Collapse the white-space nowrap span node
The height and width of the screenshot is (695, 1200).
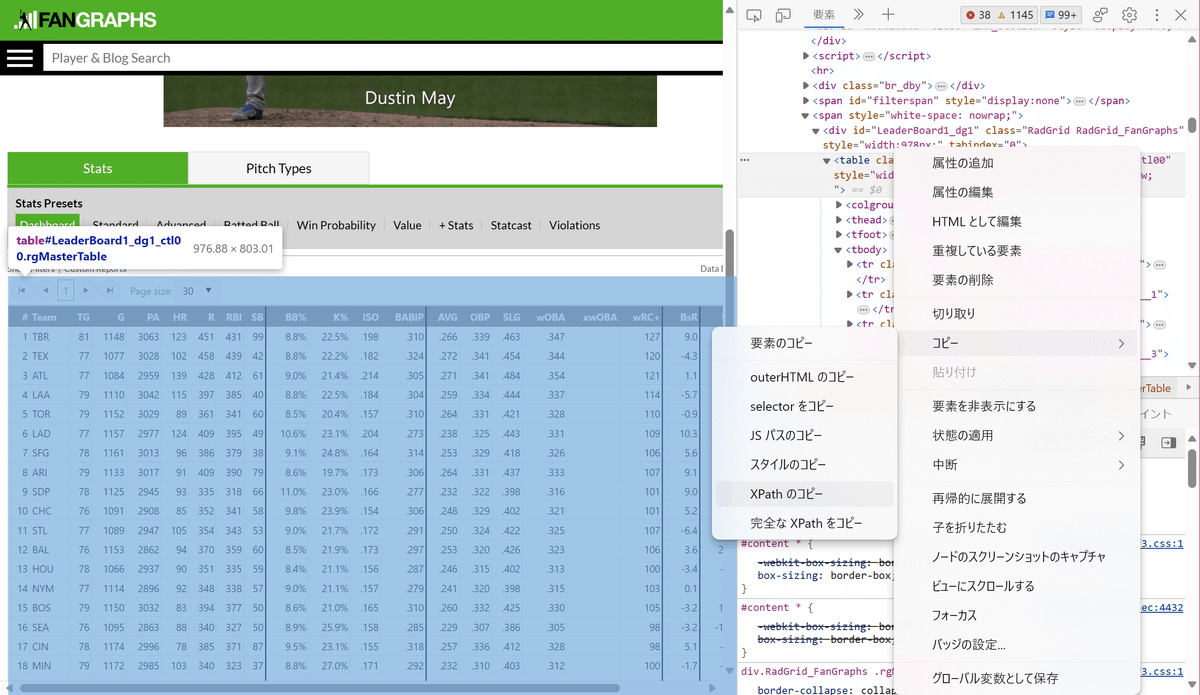(x=806, y=116)
